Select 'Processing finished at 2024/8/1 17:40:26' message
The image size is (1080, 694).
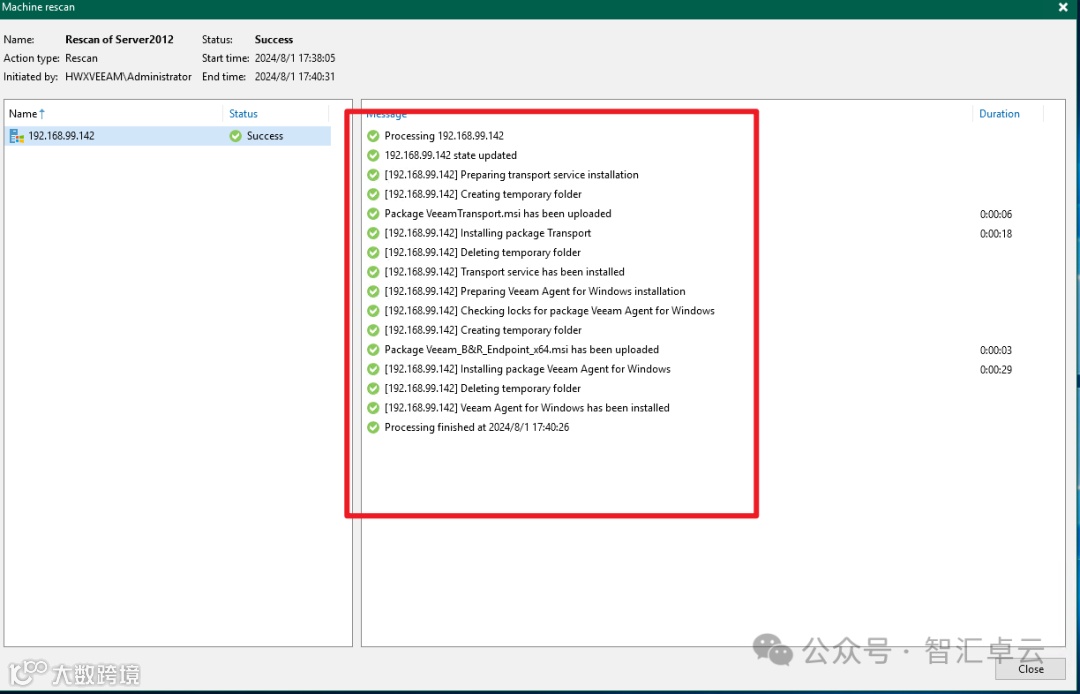[x=477, y=428]
